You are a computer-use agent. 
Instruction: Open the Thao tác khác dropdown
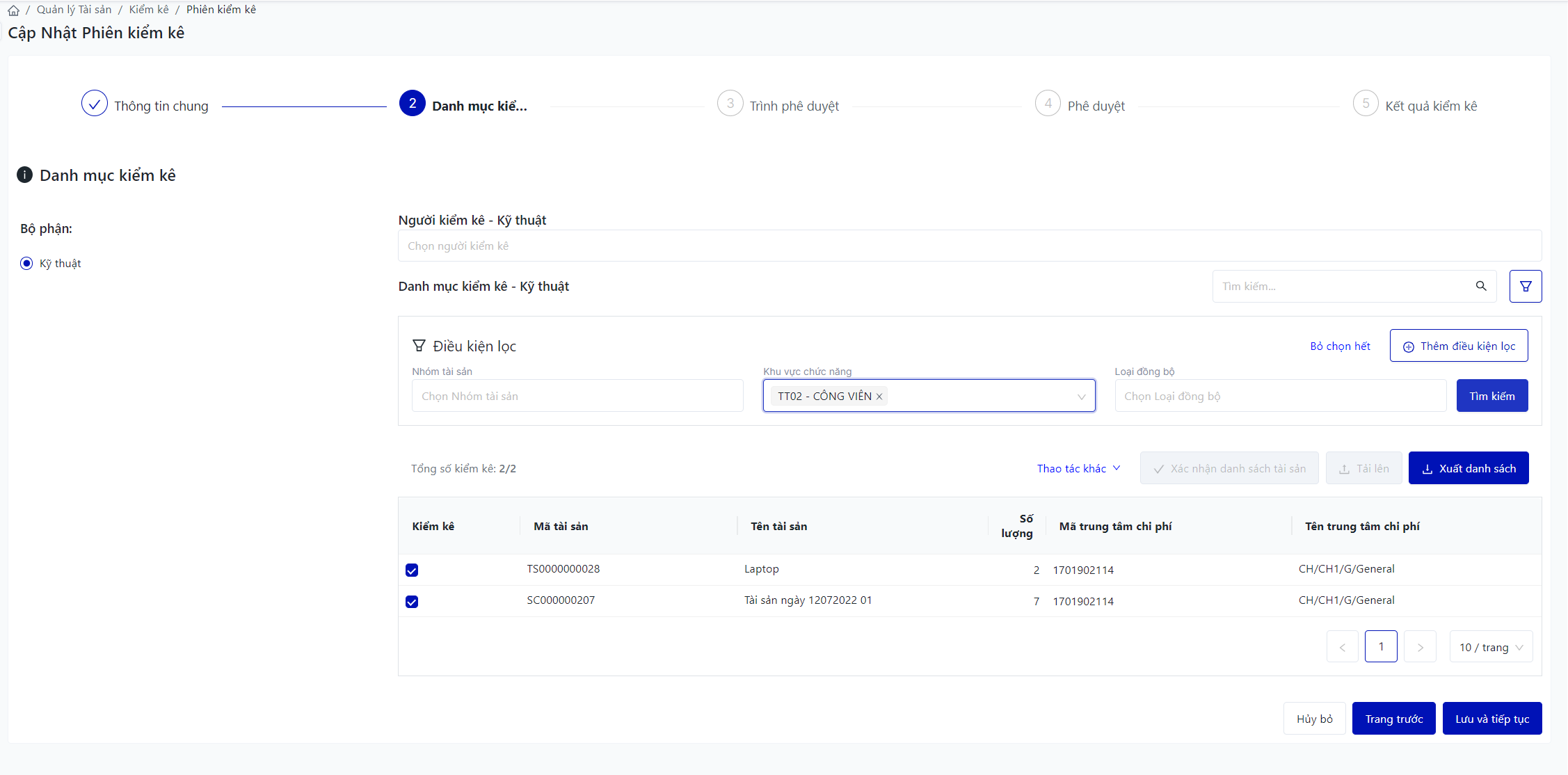1078,468
